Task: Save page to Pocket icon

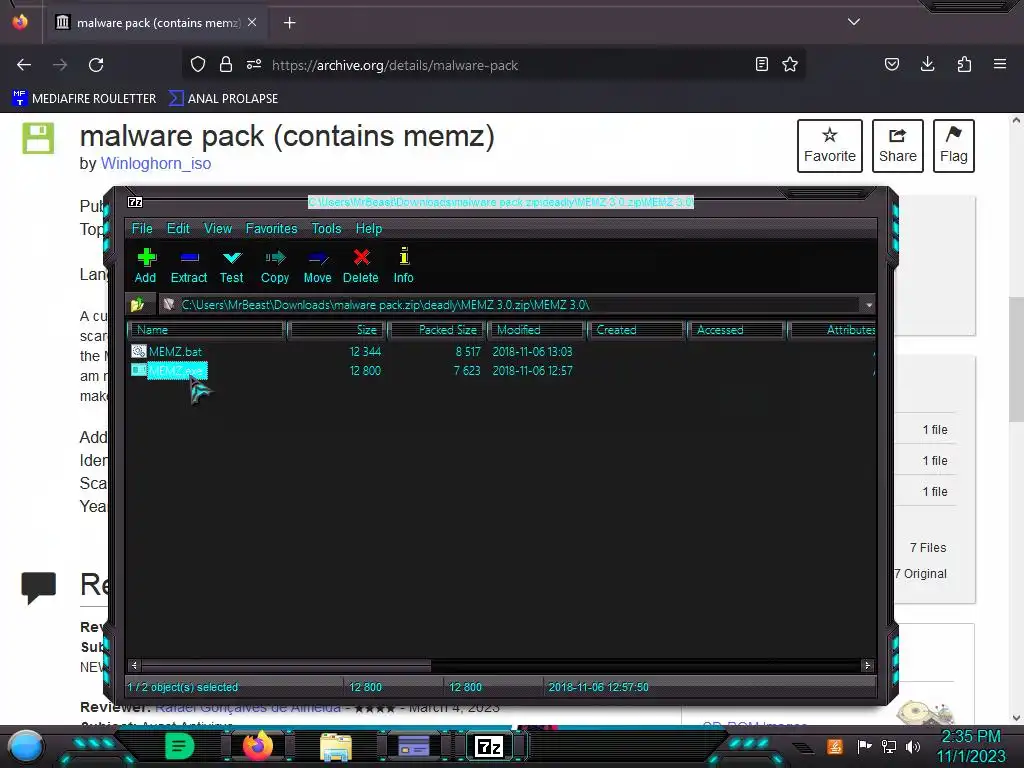Action: [x=892, y=64]
